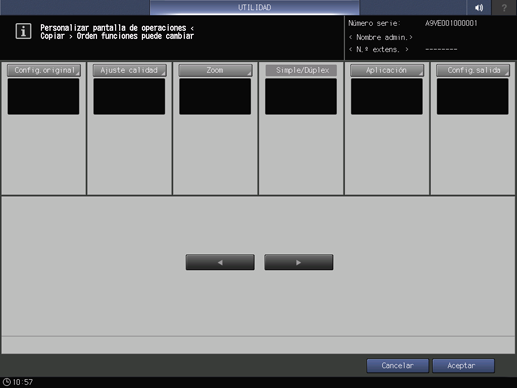Image resolution: width=517 pixels, height=388 pixels.
Task: Click the Personalizar pantalla de operaciones message
Action: pos(117,32)
